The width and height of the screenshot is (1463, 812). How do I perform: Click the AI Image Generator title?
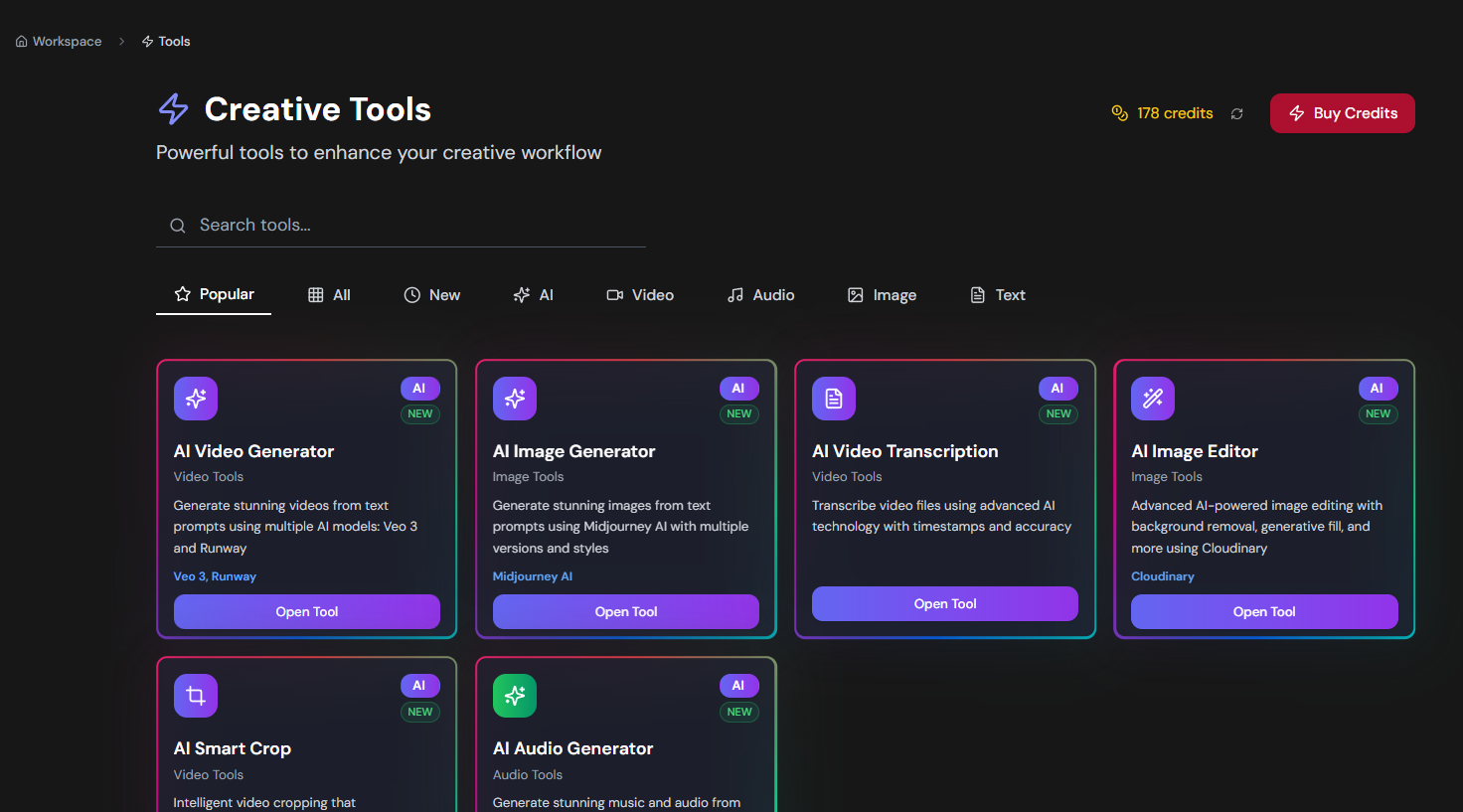click(573, 451)
